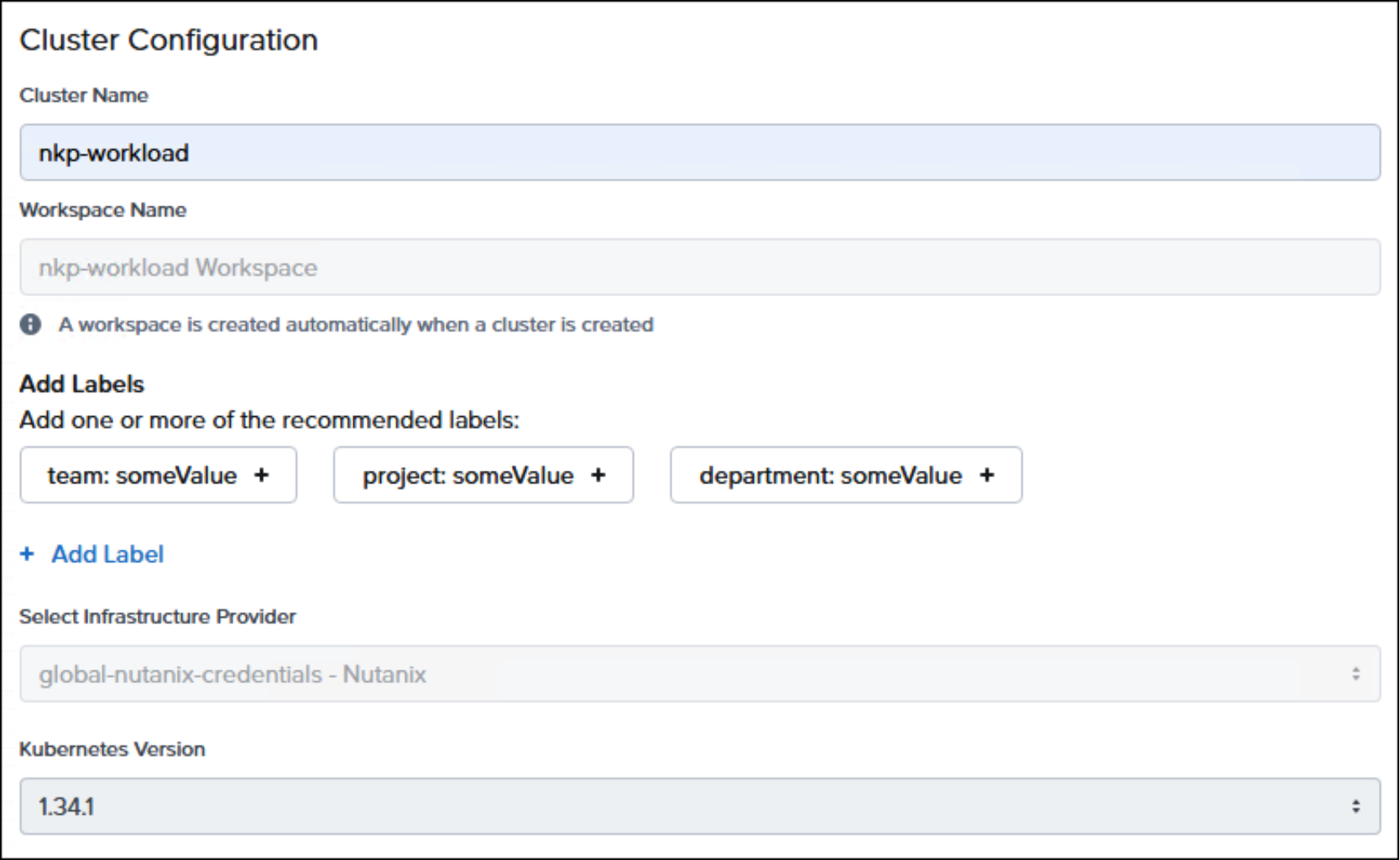Image resolution: width=1400 pixels, height=860 pixels.
Task: Click the Workspace Name field label
Action: click(x=103, y=210)
